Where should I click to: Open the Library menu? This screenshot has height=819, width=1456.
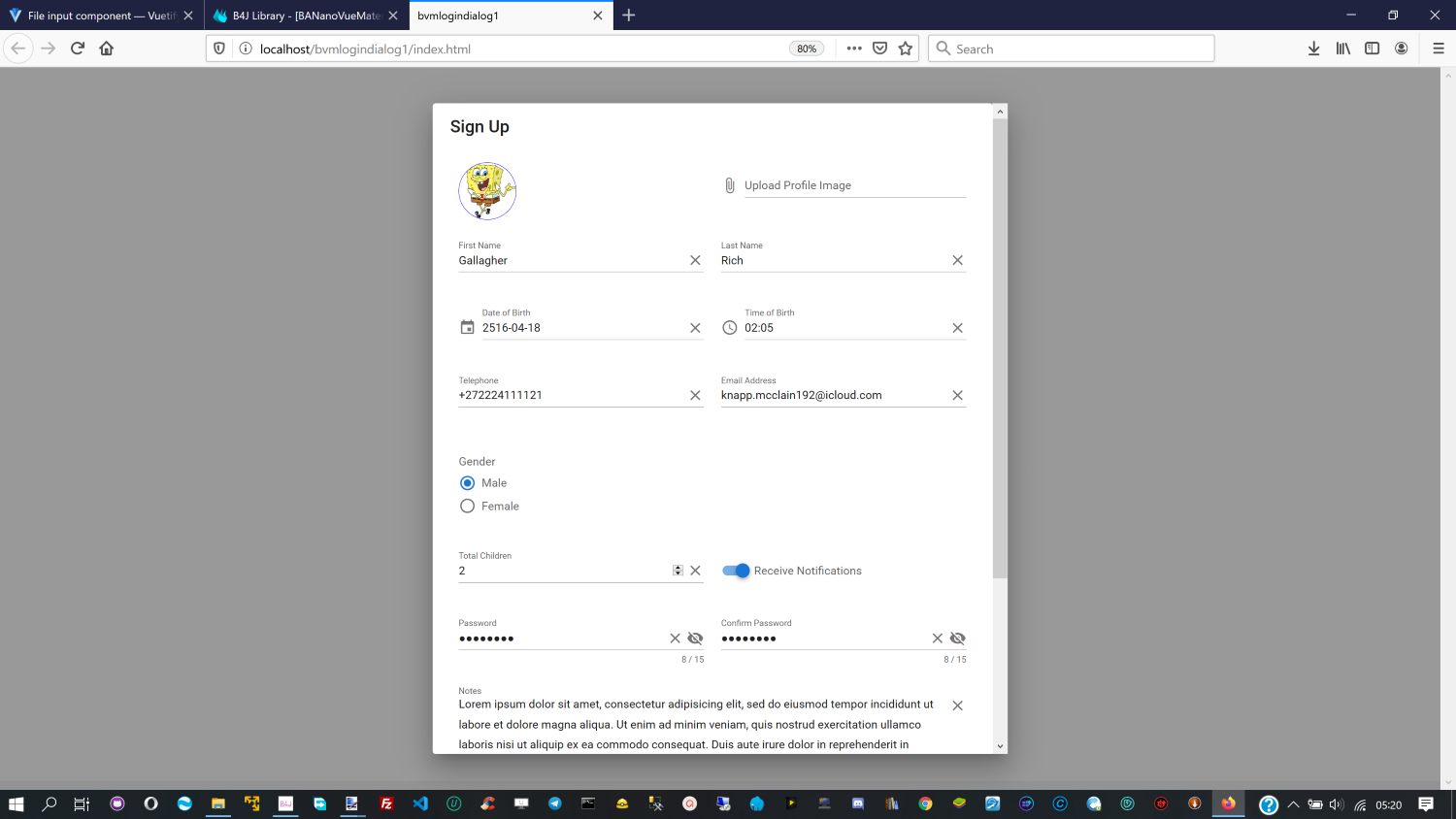(1343, 49)
